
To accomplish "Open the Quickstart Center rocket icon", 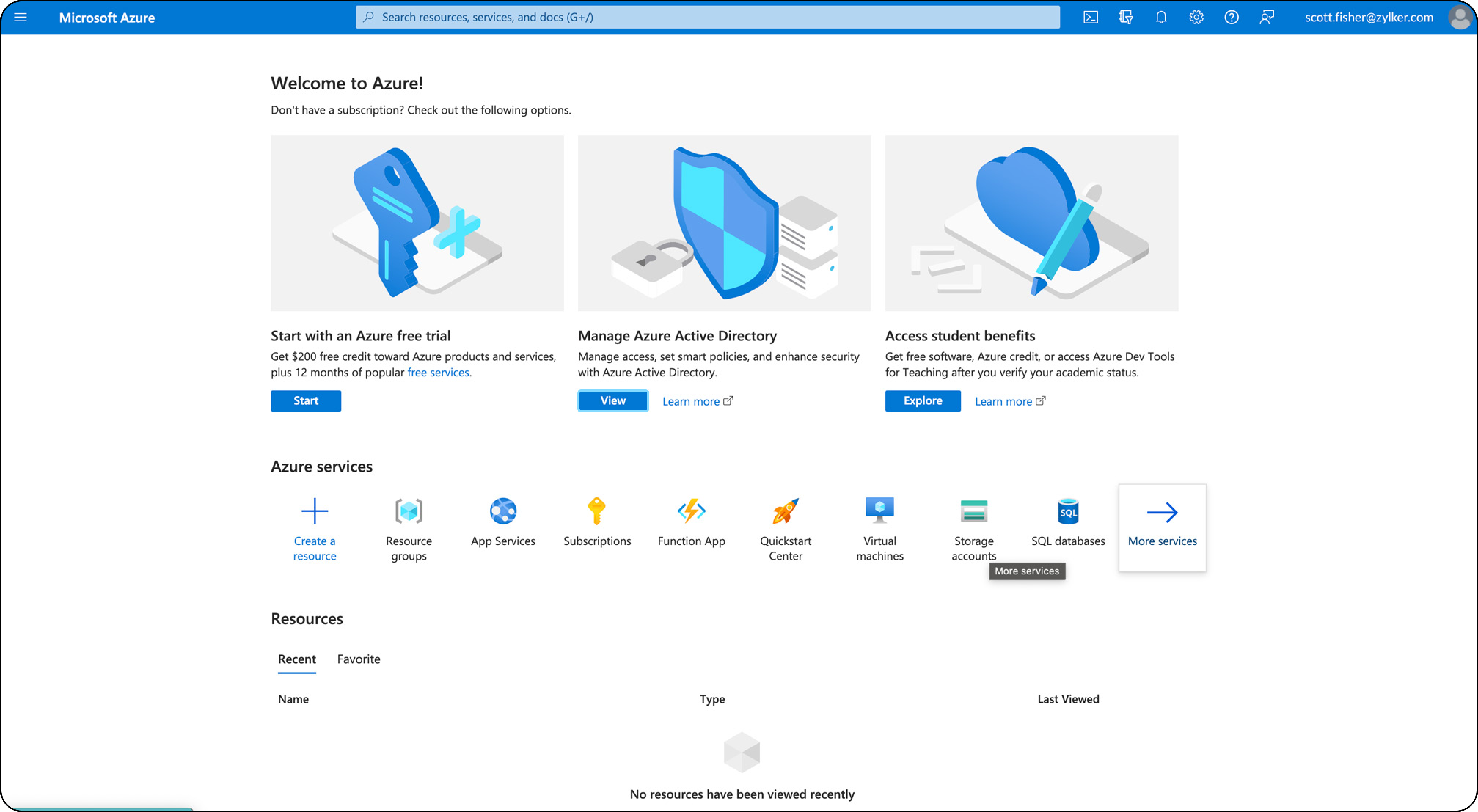I will pyautogui.click(x=786, y=510).
